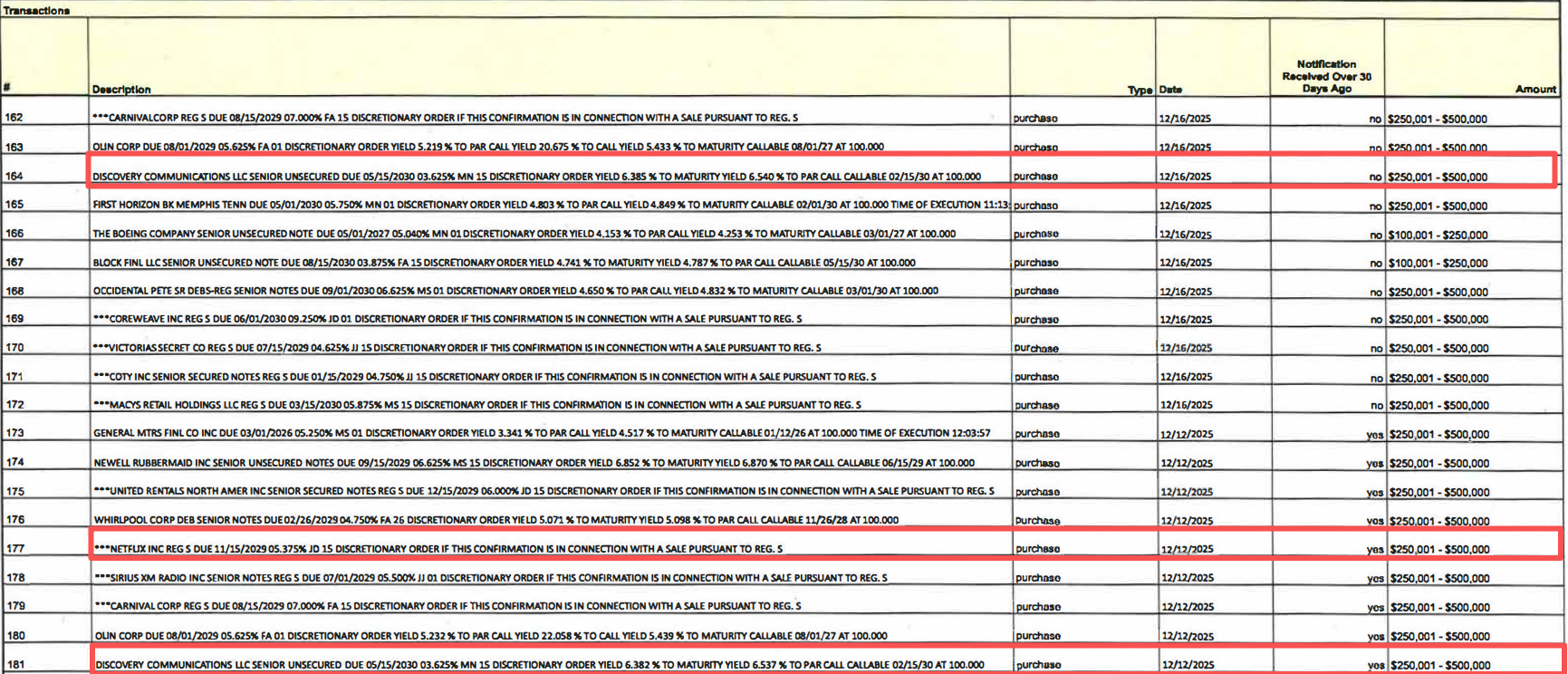Select the 'Notification Received Over 30 Days Ago' header

point(1326,76)
